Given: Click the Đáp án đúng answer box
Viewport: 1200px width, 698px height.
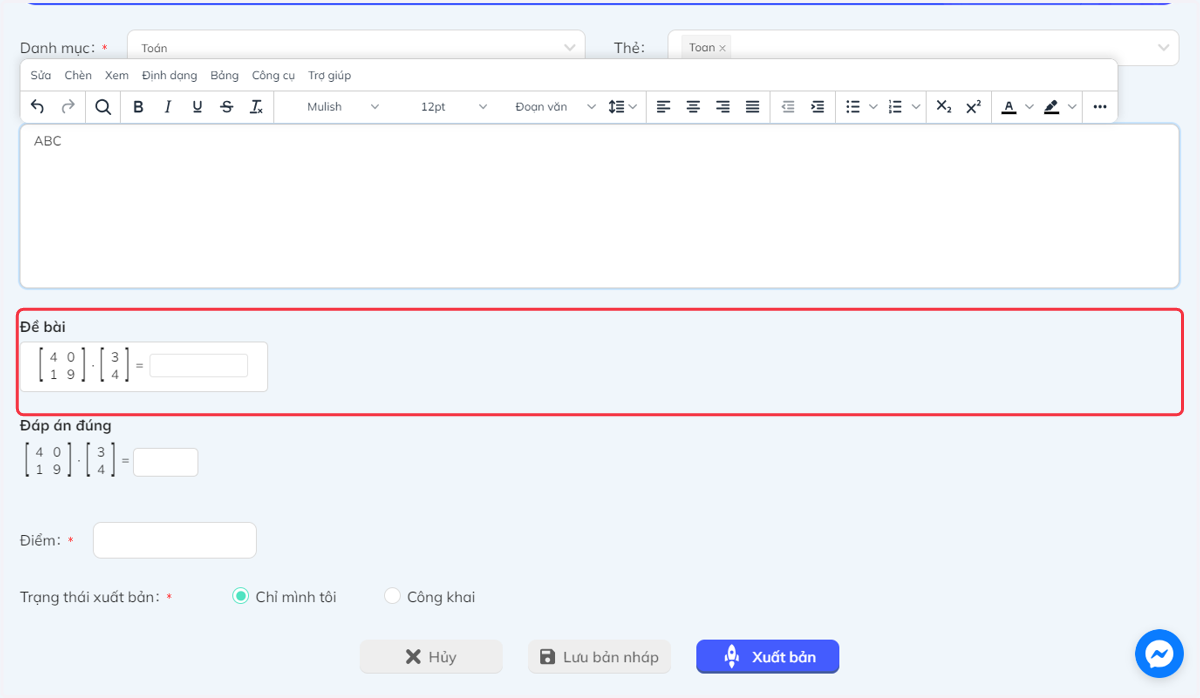Looking at the screenshot, I should (165, 462).
